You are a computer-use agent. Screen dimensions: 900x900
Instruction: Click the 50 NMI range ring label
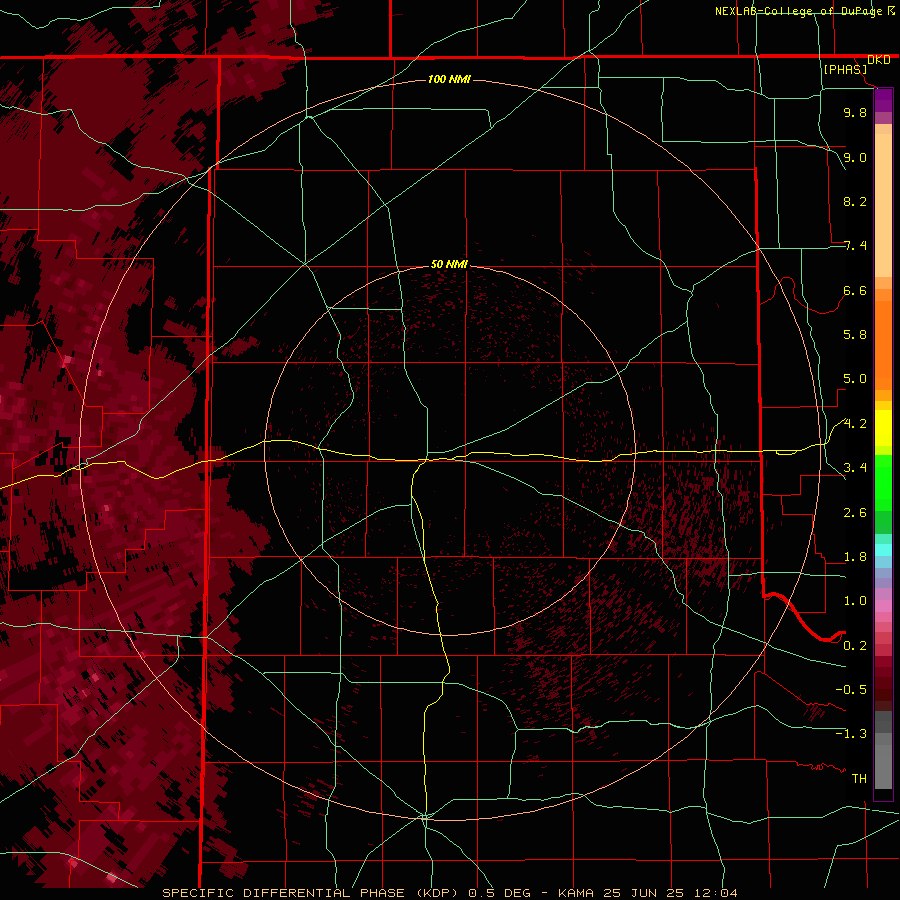[449, 264]
